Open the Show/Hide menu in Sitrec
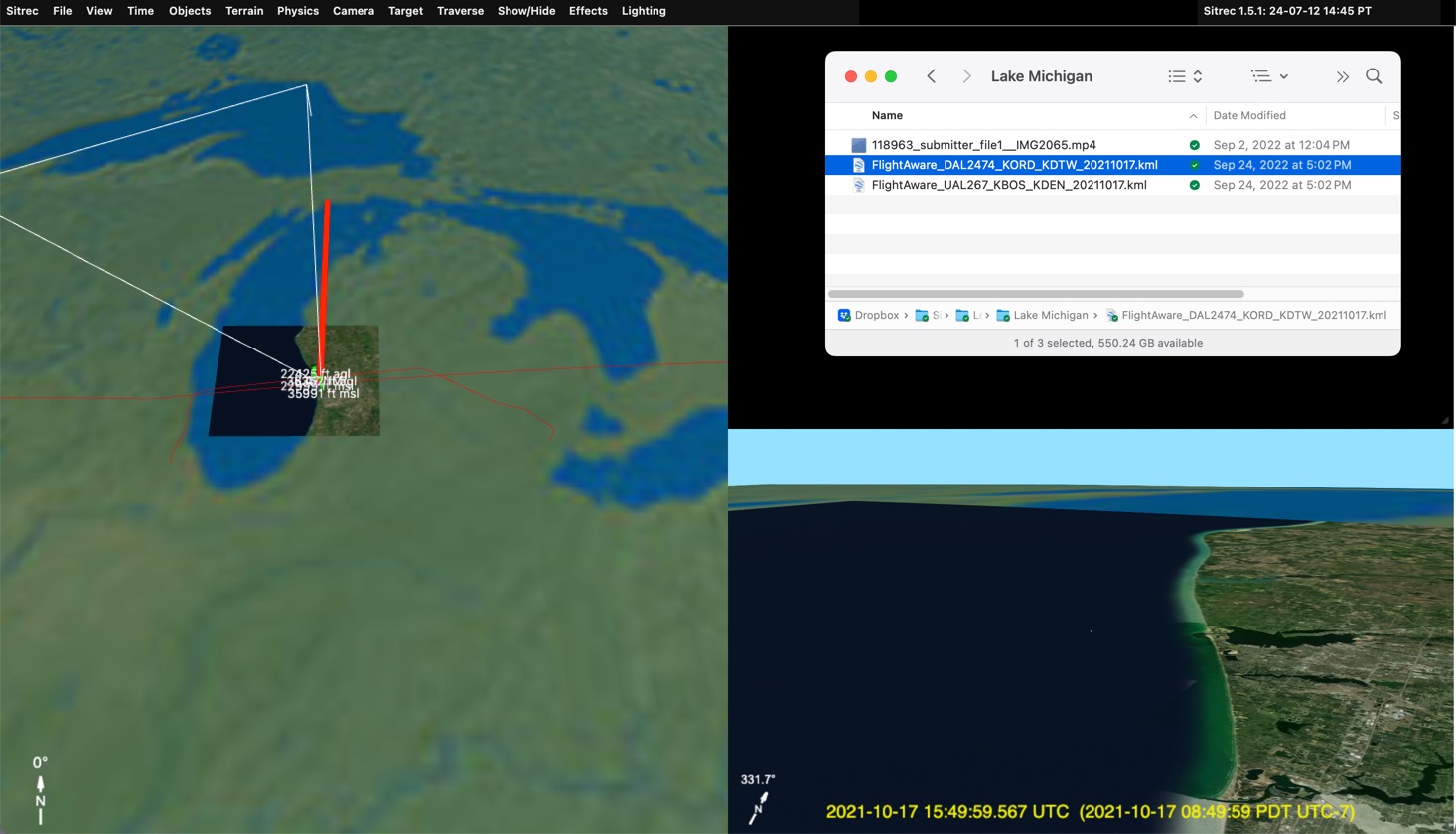Screen dimensions: 1456x834 coord(525,11)
